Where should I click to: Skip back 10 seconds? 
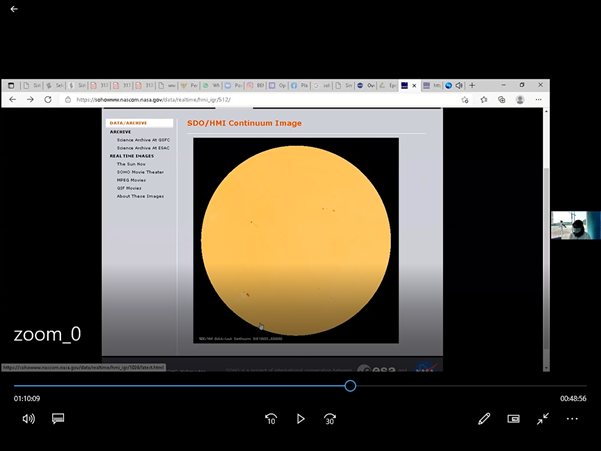click(270, 419)
